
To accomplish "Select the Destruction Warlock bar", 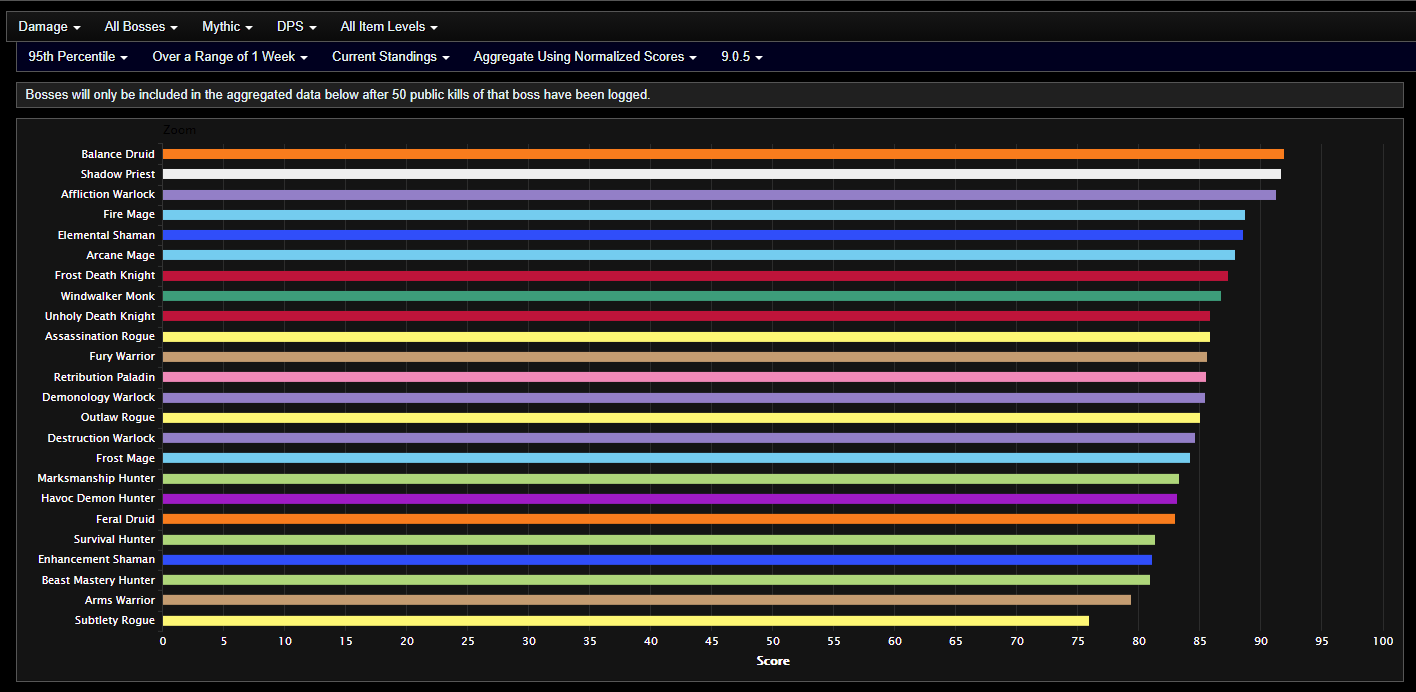I will (x=679, y=438).
